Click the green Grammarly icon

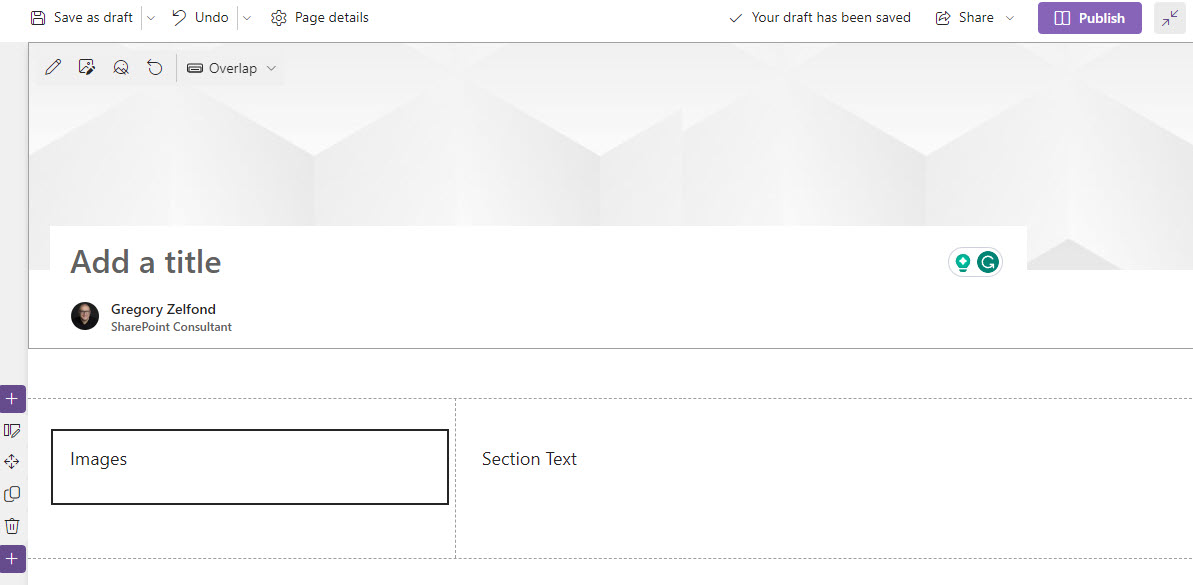pyautogui.click(x=988, y=262)
